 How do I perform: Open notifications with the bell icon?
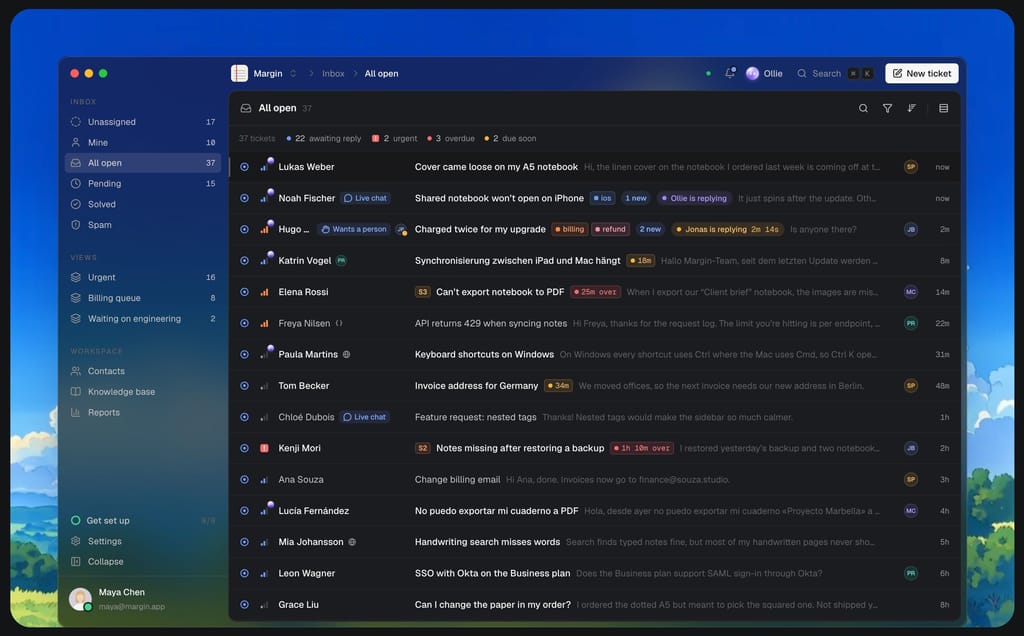coord(729,73)
